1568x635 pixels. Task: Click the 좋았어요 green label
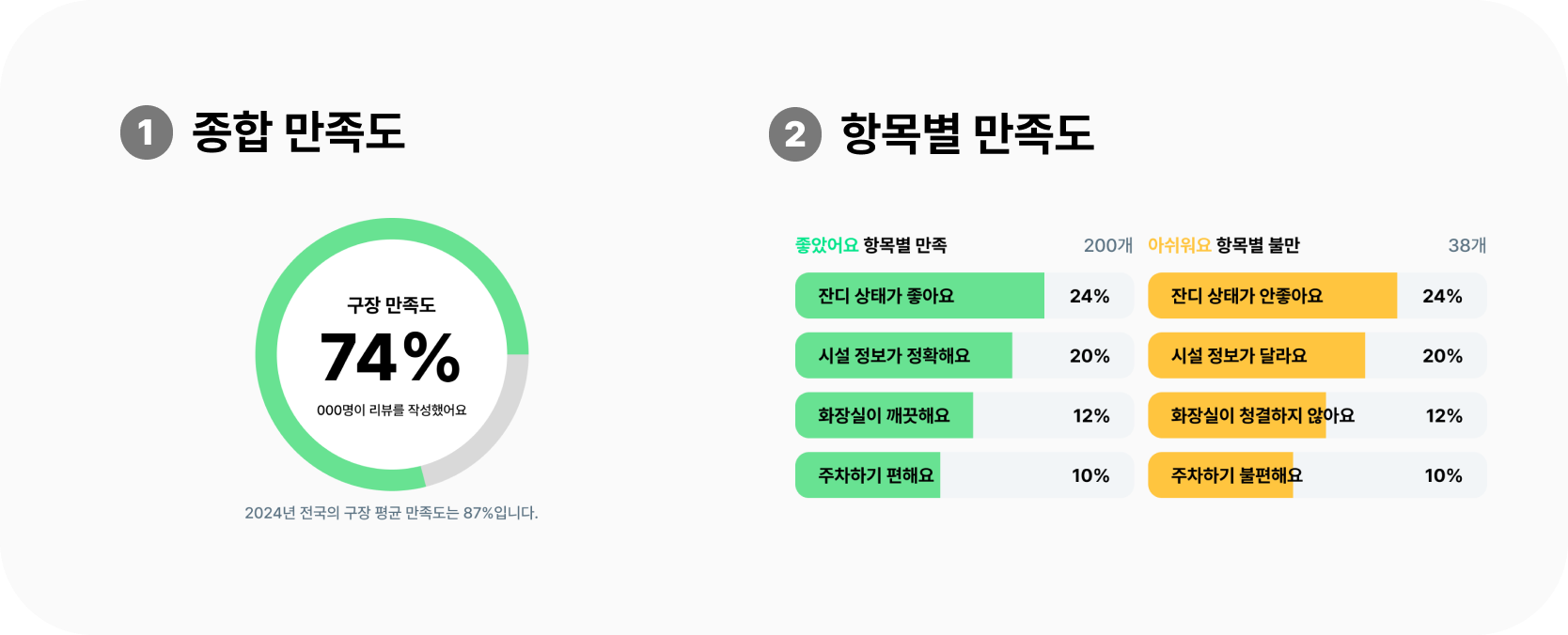(x=827, y=245)
